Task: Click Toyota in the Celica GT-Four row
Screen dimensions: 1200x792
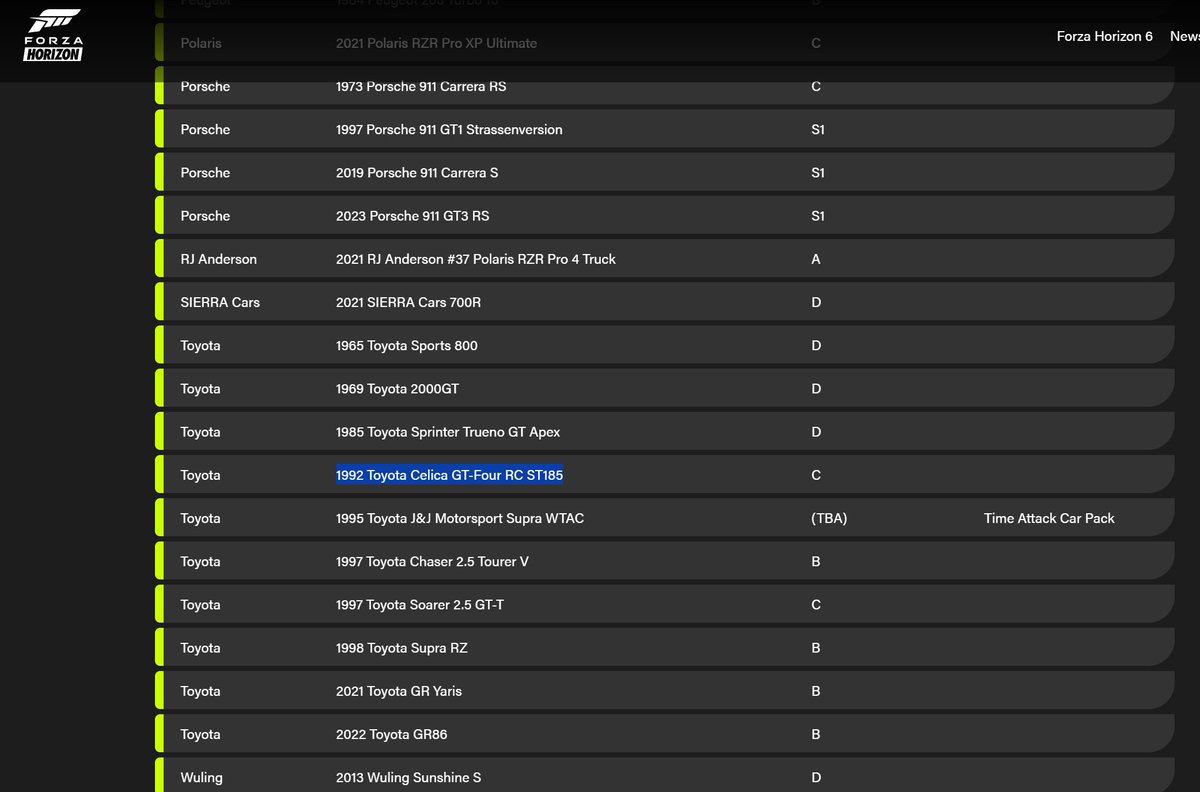Action: 200,475
